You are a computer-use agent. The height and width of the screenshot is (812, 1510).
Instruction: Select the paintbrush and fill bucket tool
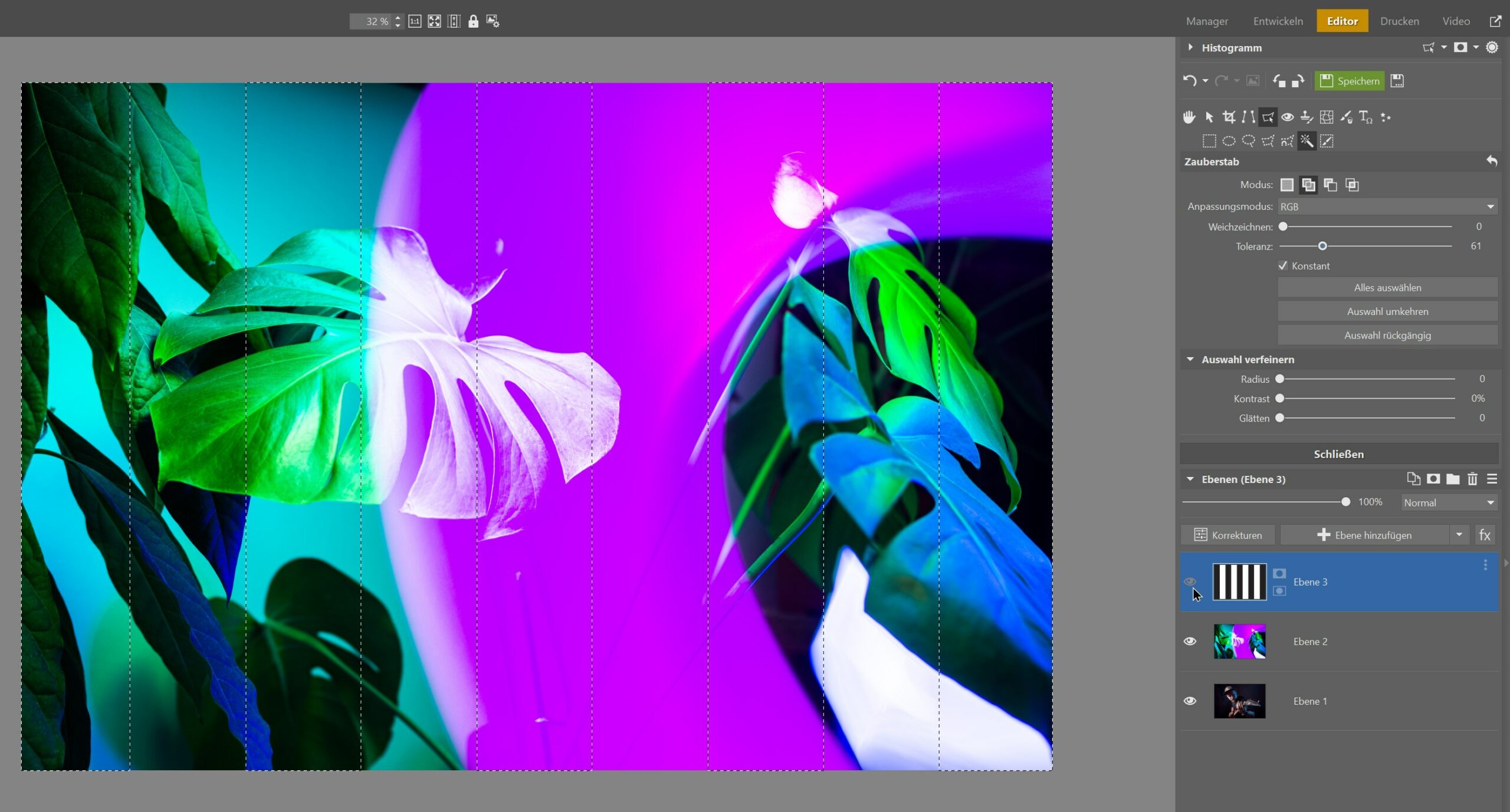(1346, 117)
